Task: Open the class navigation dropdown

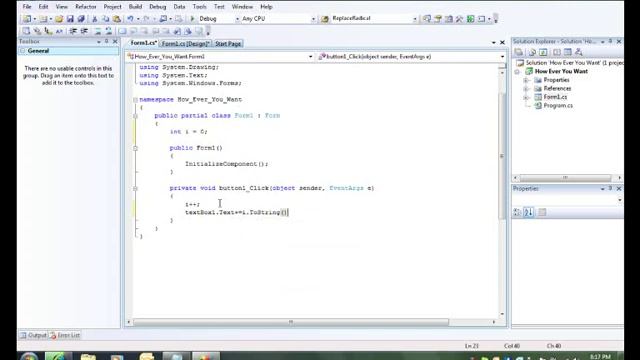Action: 311,57
